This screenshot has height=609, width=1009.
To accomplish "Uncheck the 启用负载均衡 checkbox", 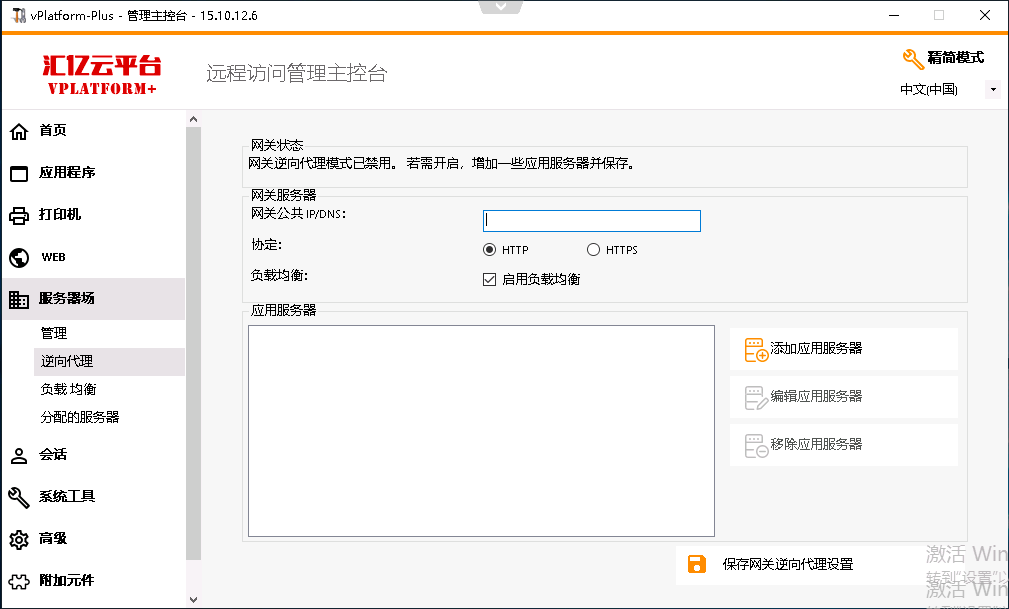I will pos(490,280).
